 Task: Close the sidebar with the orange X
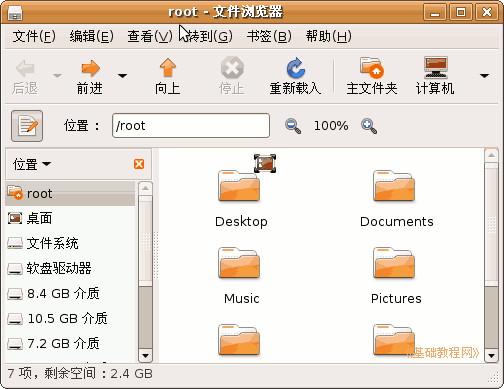(139, 164)
